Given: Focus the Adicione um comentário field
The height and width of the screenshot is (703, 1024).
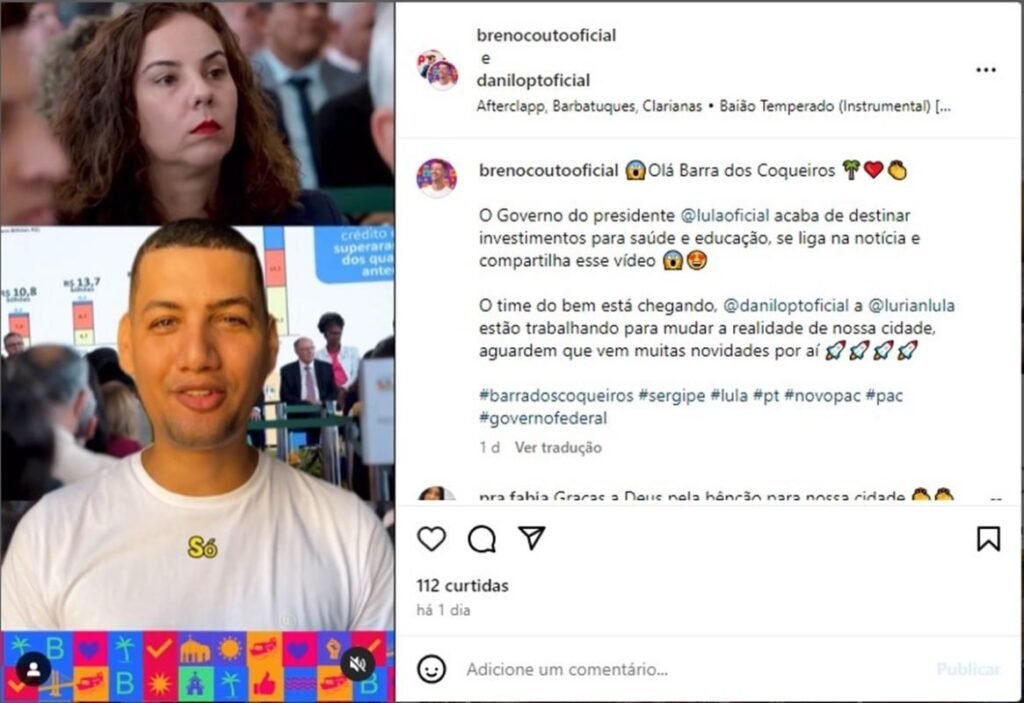Looking at the screenshot, I should pyautogui.click(x=697, y=669).
